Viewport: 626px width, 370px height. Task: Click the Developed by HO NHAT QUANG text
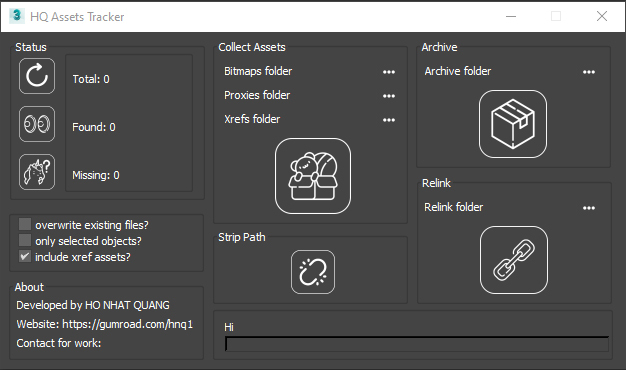click(93, 305)
